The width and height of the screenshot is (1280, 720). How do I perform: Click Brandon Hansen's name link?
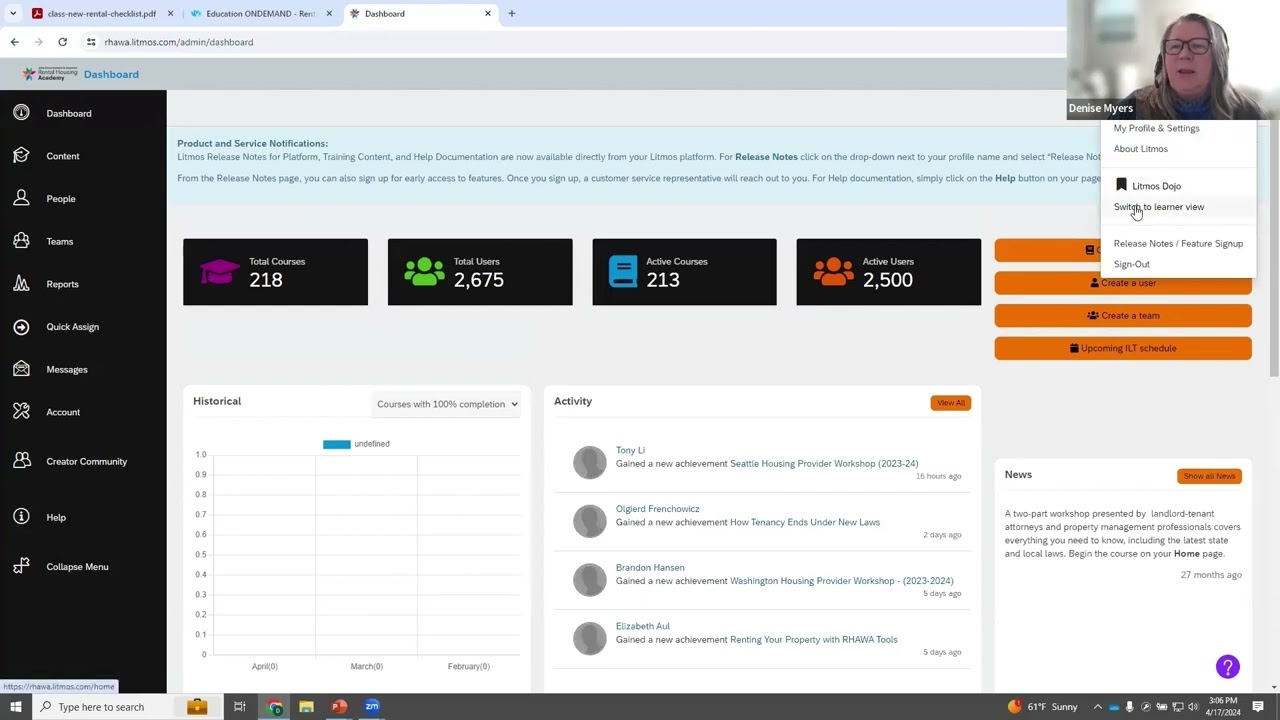[x=650, y=568]
